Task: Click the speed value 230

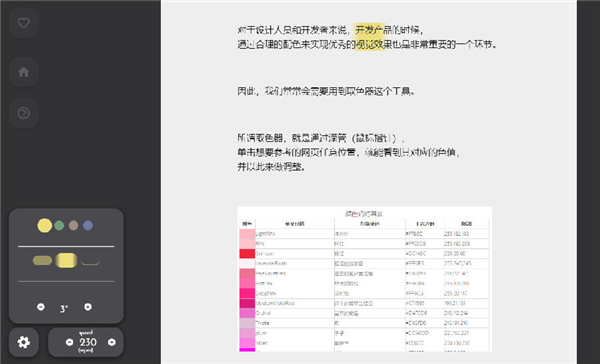Action: [x=88, y=342]
